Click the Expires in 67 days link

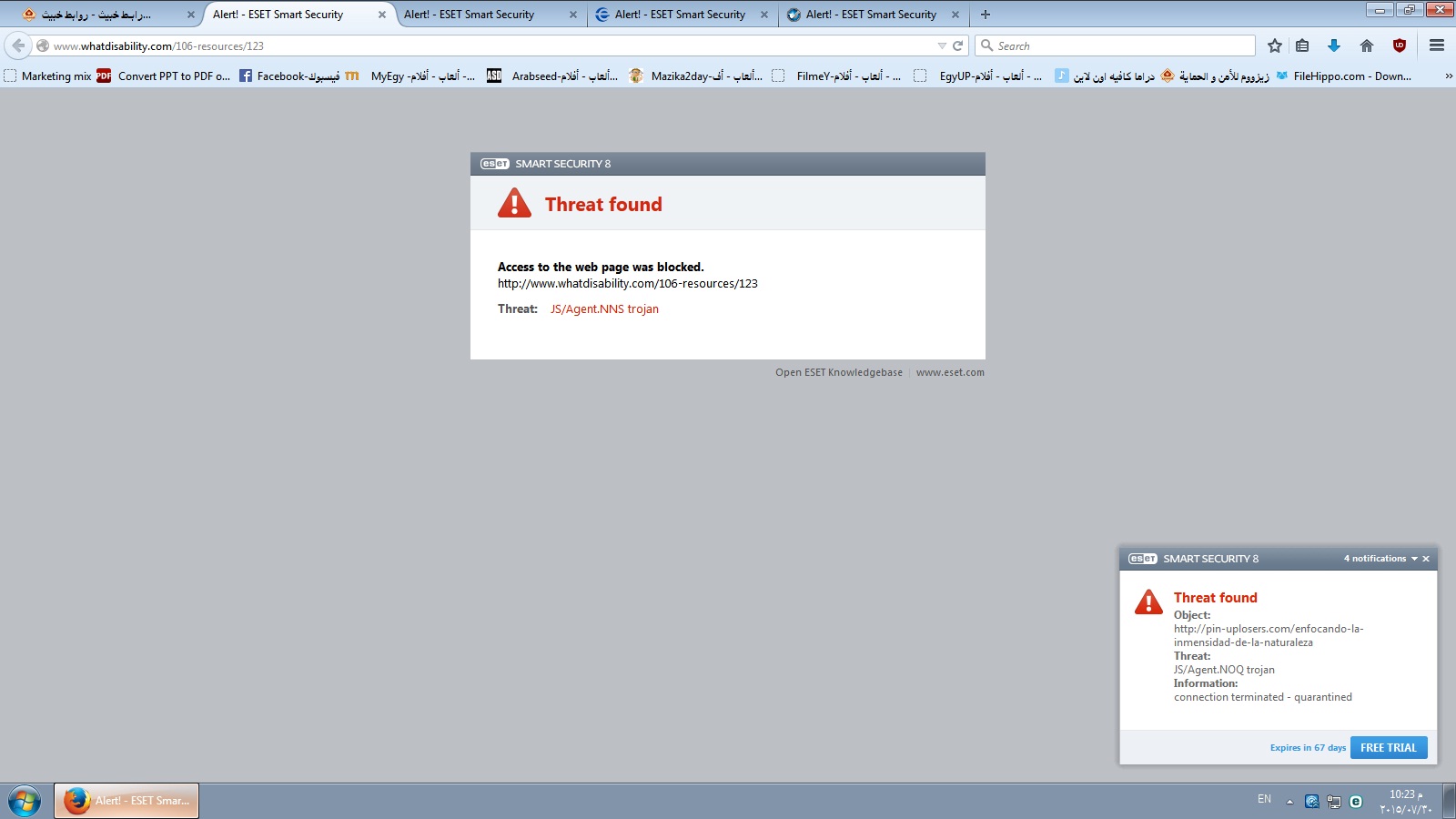1308,748
